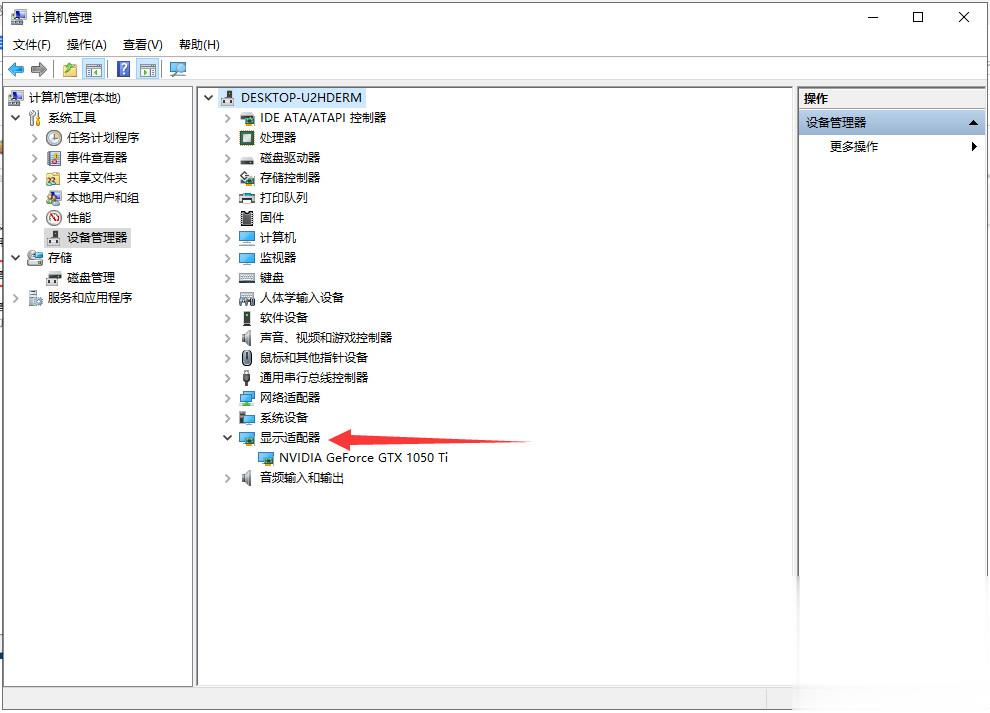Click the 软件设备 icon
This screenshot has height=713, width=990.
[x=247, y=318]
